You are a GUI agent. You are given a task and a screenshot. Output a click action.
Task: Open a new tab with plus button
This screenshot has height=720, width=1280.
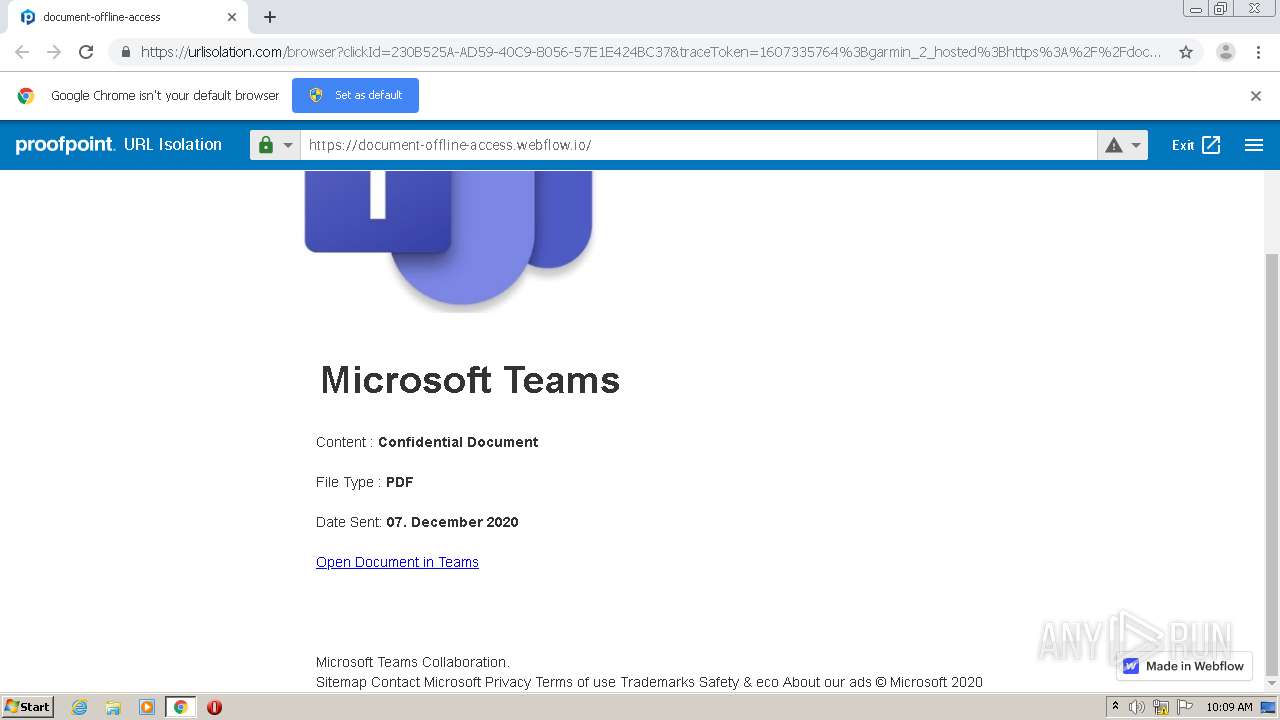click(270, 17)
